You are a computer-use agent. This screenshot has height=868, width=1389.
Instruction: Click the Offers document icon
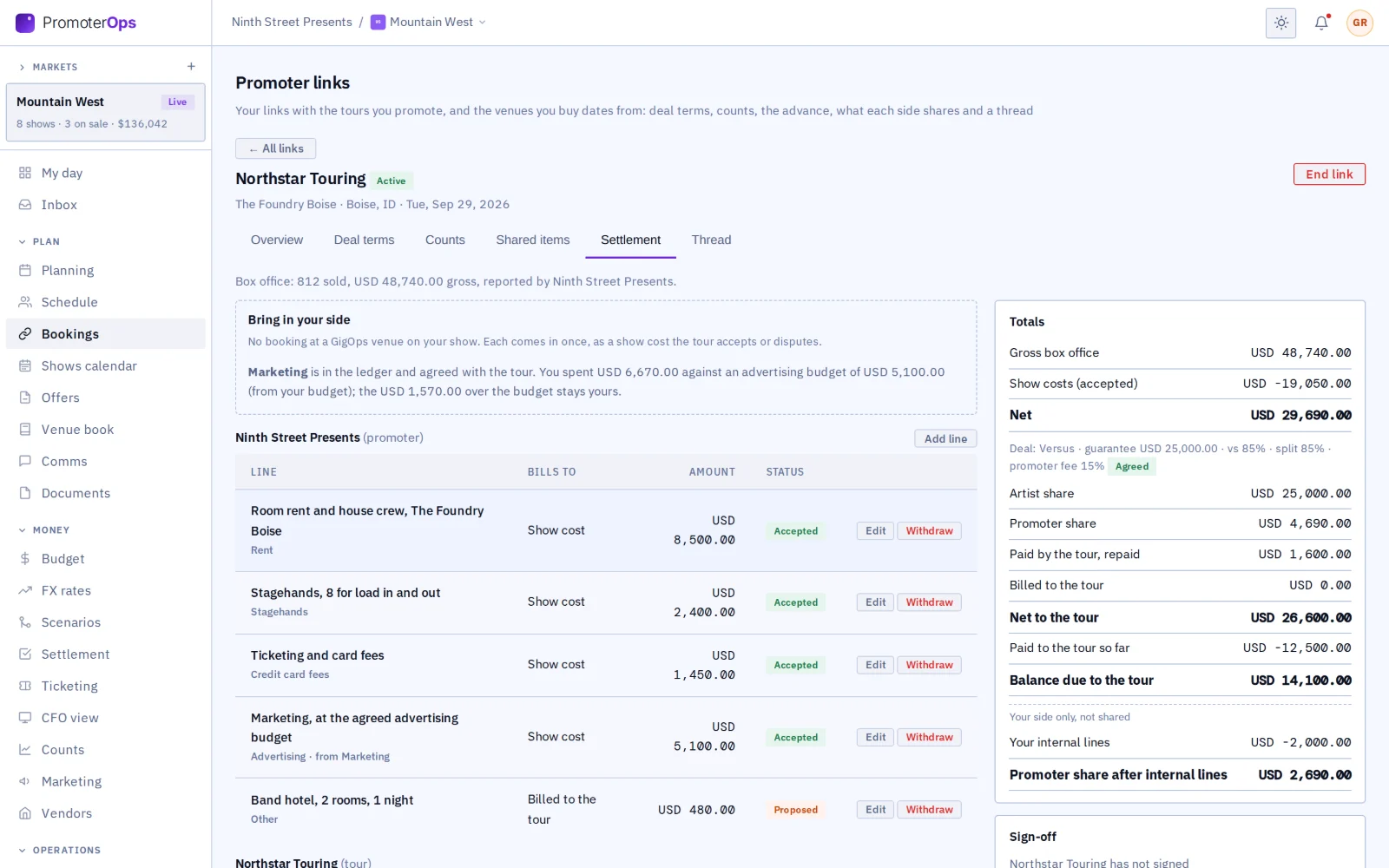tap(25, 398)
